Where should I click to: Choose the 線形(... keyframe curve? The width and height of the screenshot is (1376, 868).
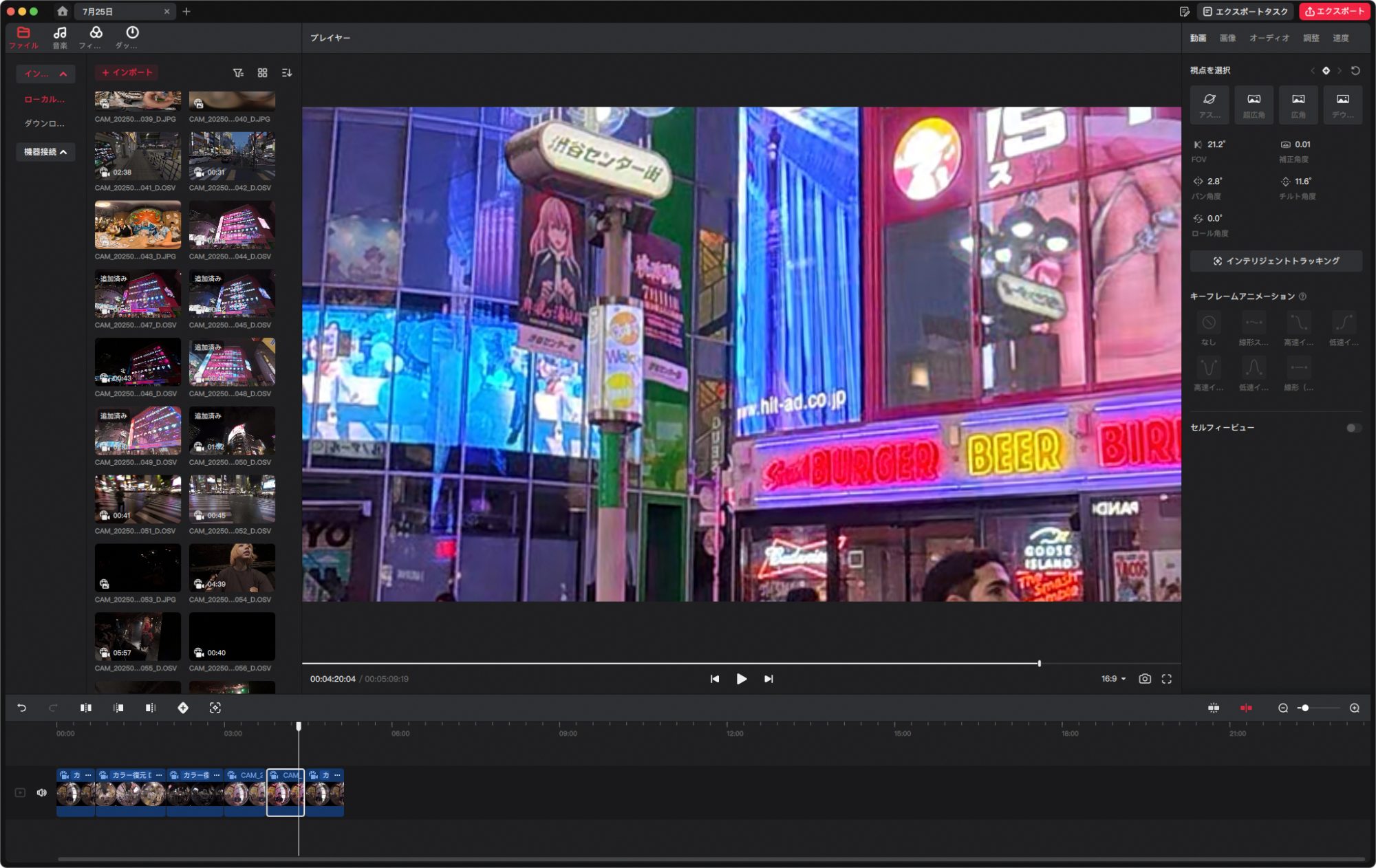pos(1298,373)
